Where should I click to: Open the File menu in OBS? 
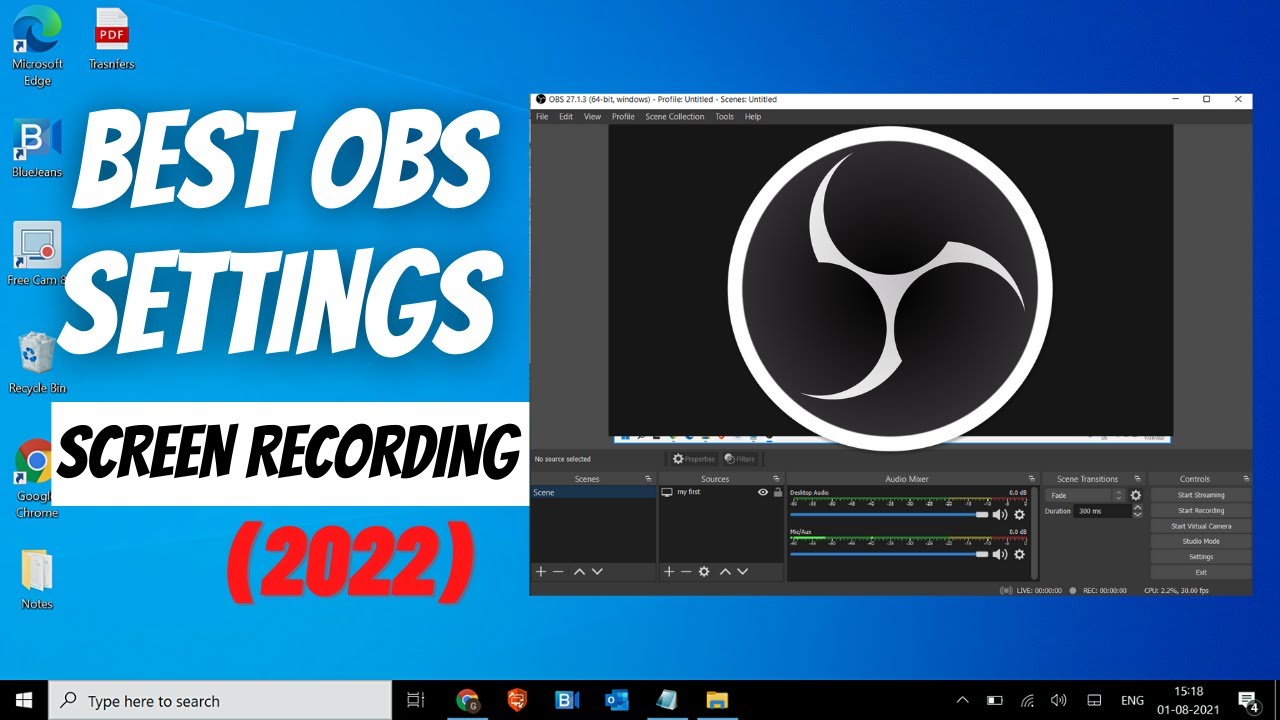(x=542, y=117)
